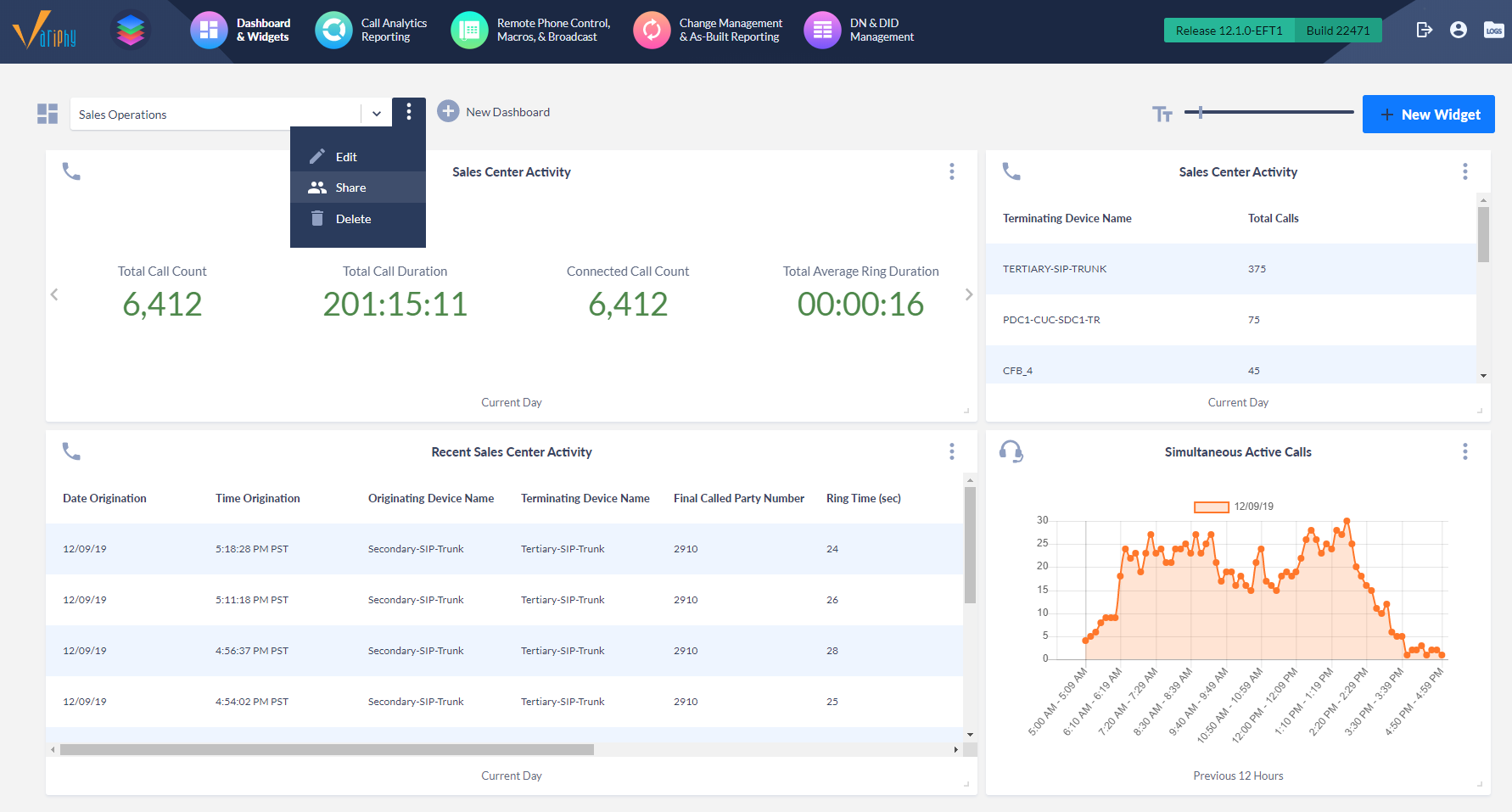Screen dimensions: 1512x812
Task: Expand options menu on Recent Sales Center Activity
Action: 951,451
